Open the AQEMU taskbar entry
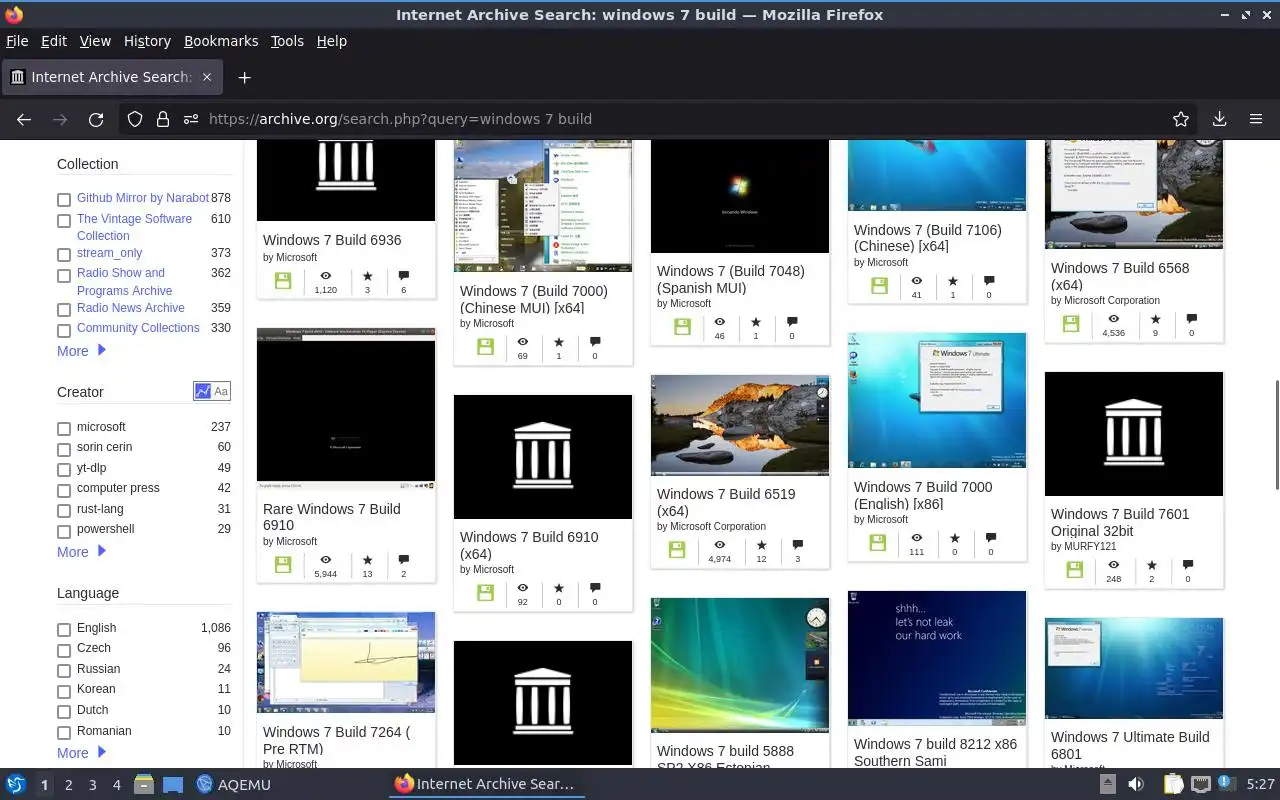 (234, 784)
